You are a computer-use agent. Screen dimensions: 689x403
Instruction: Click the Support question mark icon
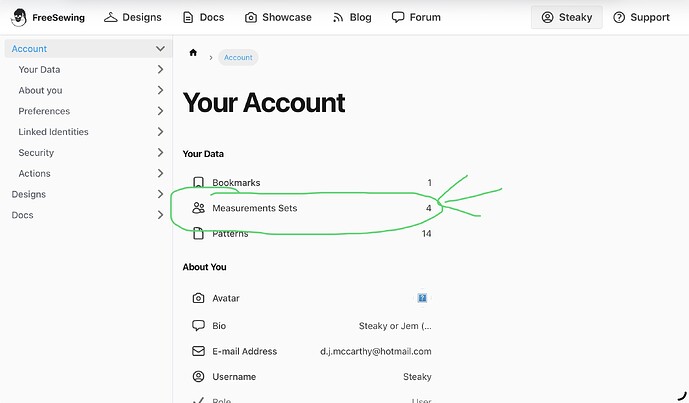coord(619,17)
